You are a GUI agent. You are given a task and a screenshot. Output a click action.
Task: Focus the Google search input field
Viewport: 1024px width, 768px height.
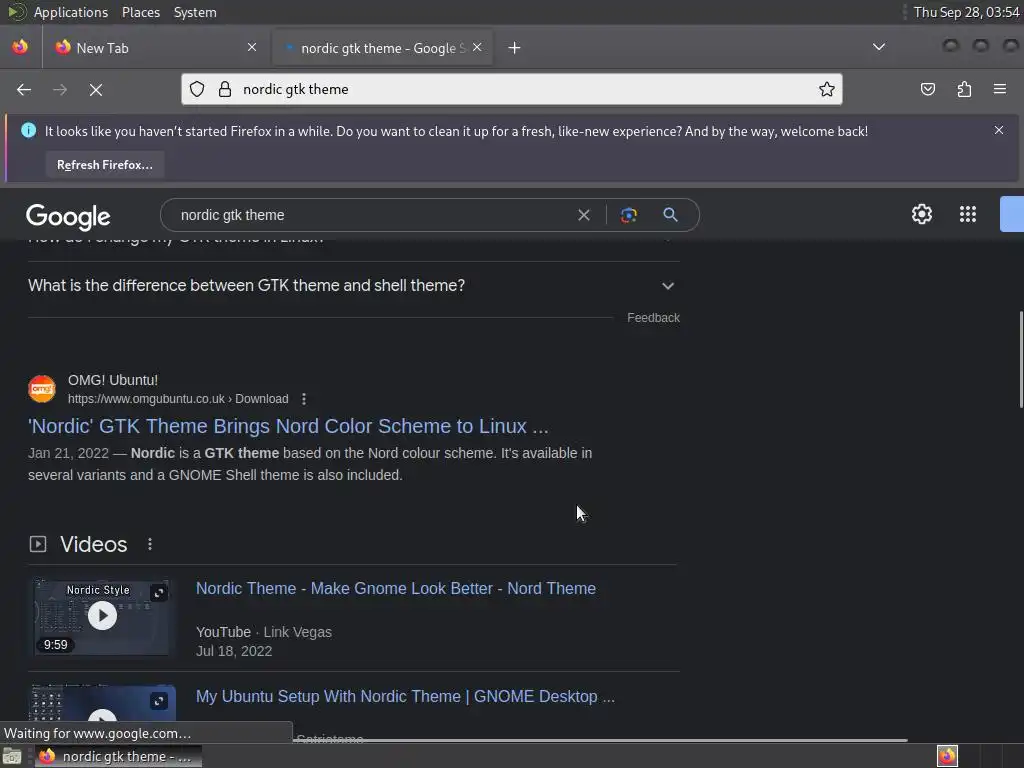click(372, 215)
